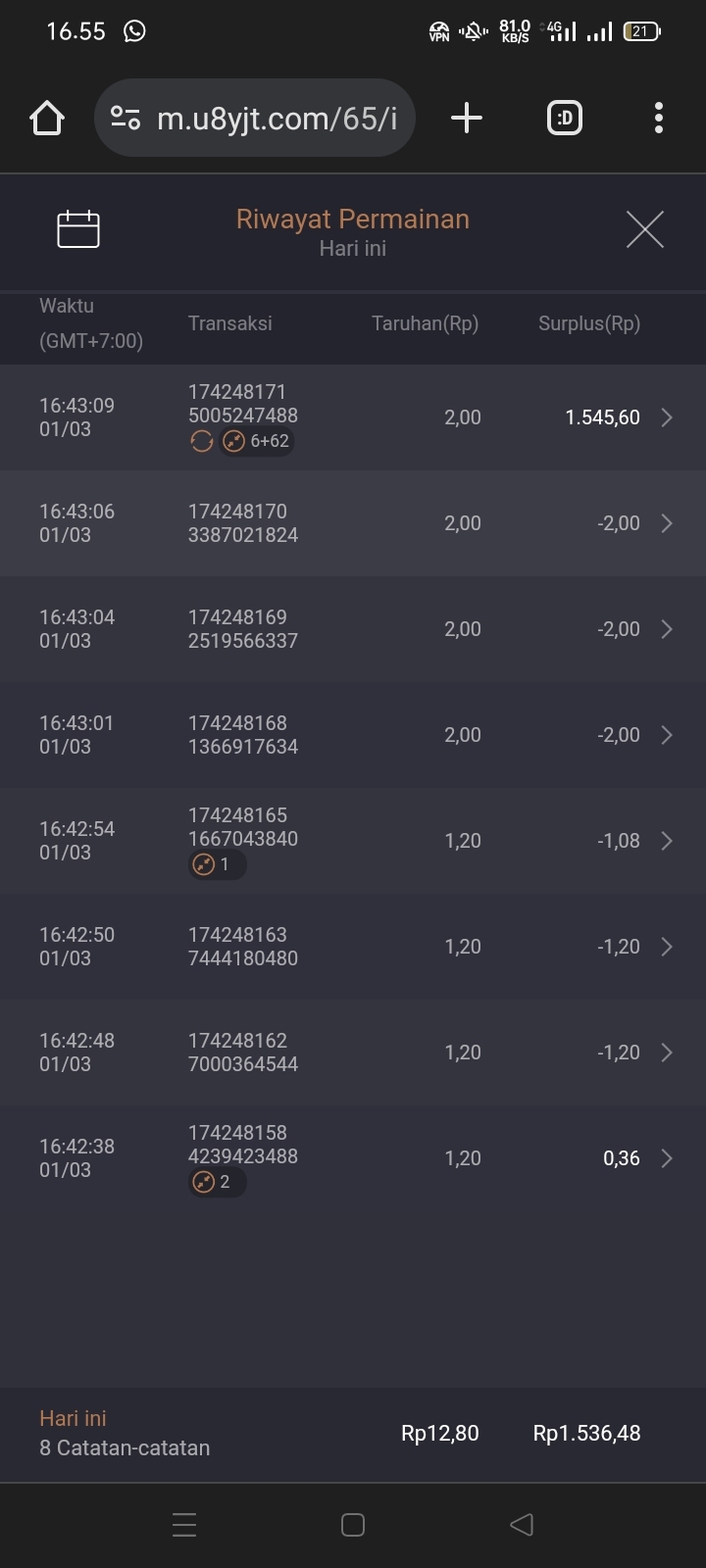Open a new browser tab

tap(467, 119)
